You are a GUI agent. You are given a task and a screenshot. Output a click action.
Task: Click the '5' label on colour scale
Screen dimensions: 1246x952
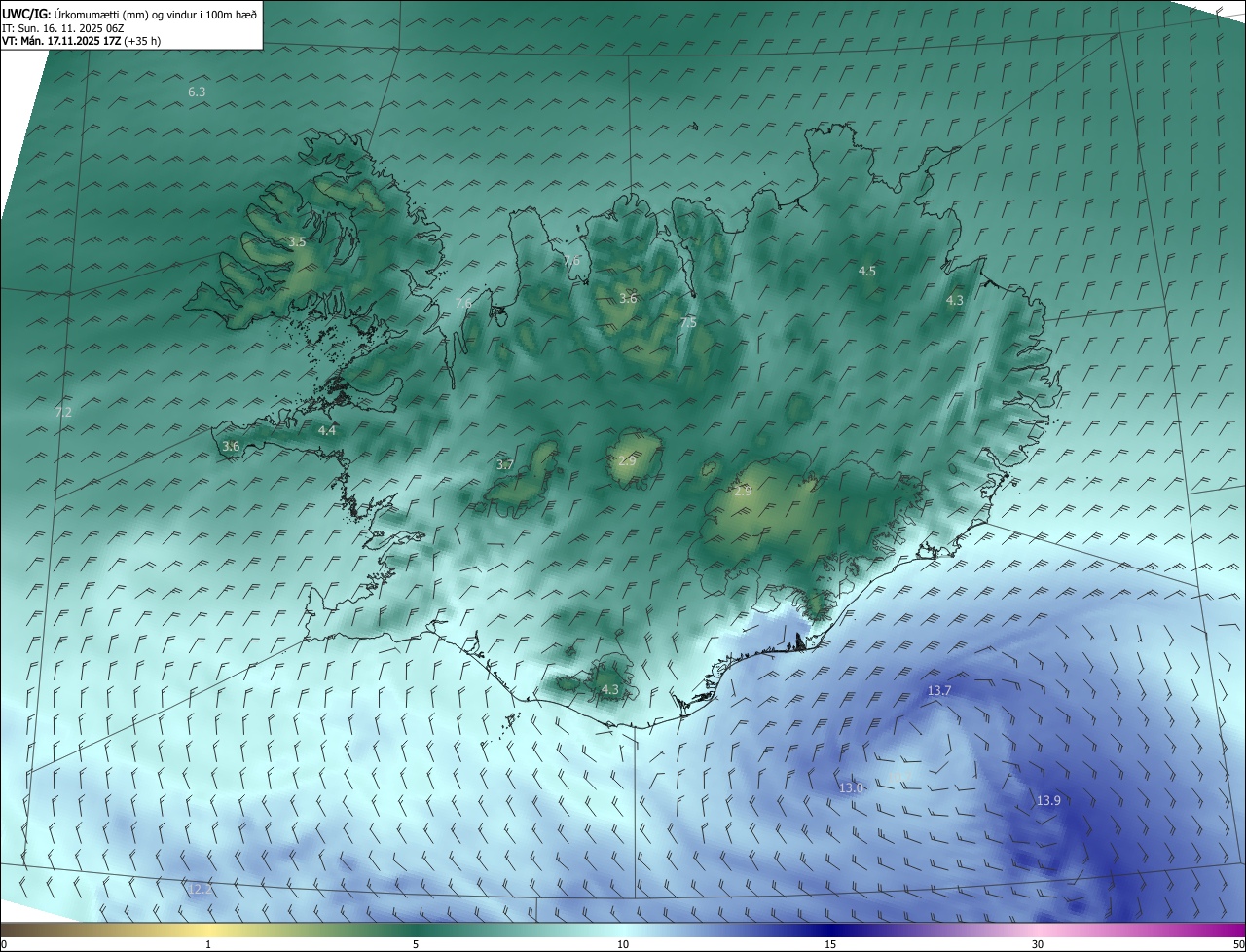coord(416,945)
